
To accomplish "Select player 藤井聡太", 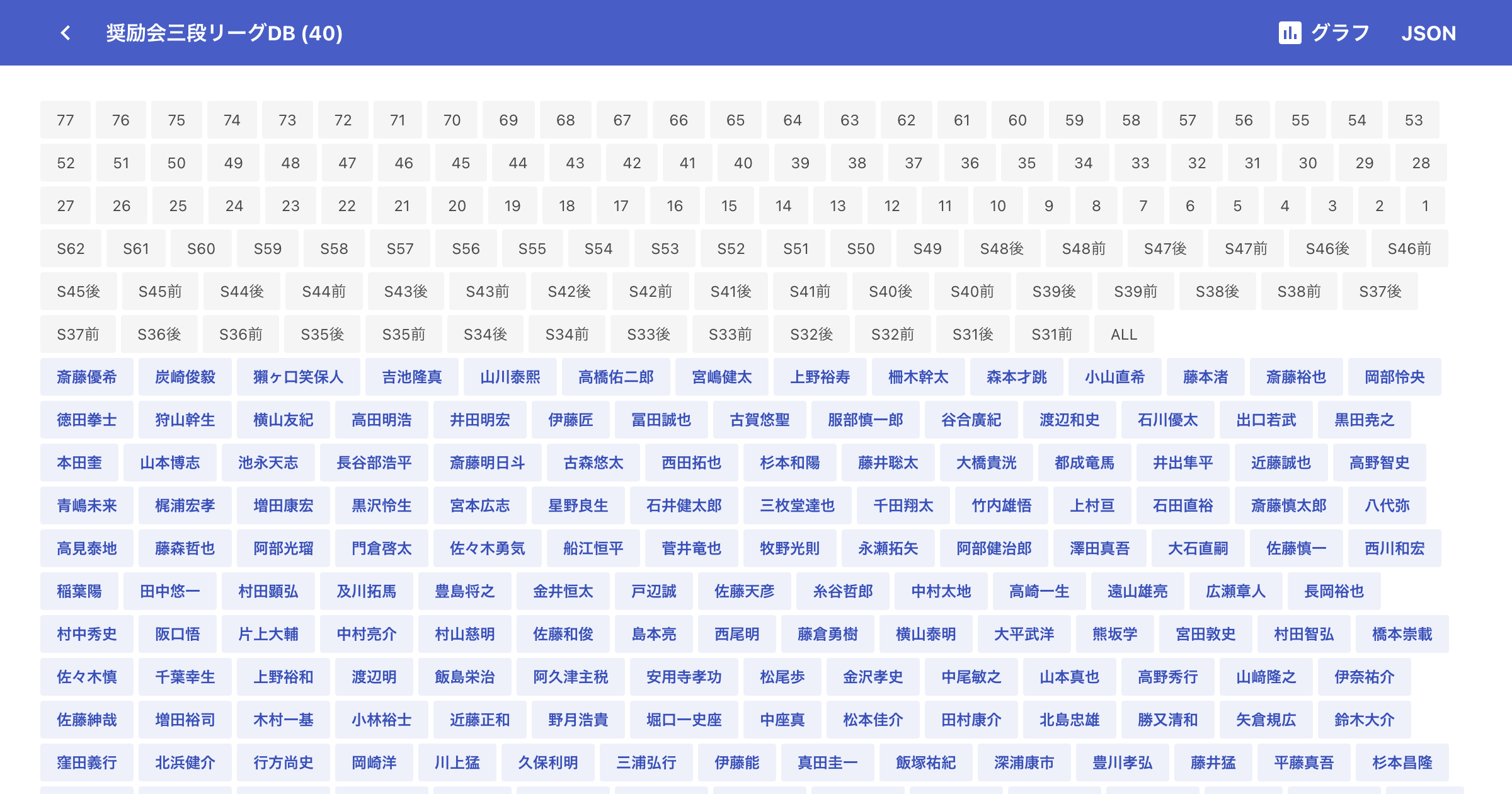I will [x=888, y=463].
